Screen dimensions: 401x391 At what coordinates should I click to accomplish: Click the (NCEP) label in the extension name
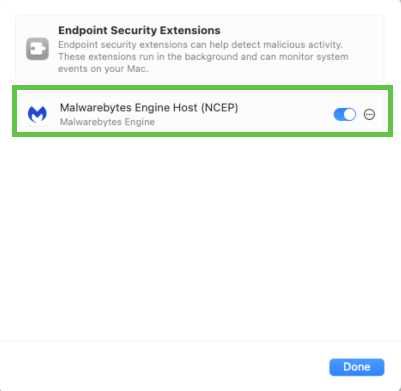point(219,108)
